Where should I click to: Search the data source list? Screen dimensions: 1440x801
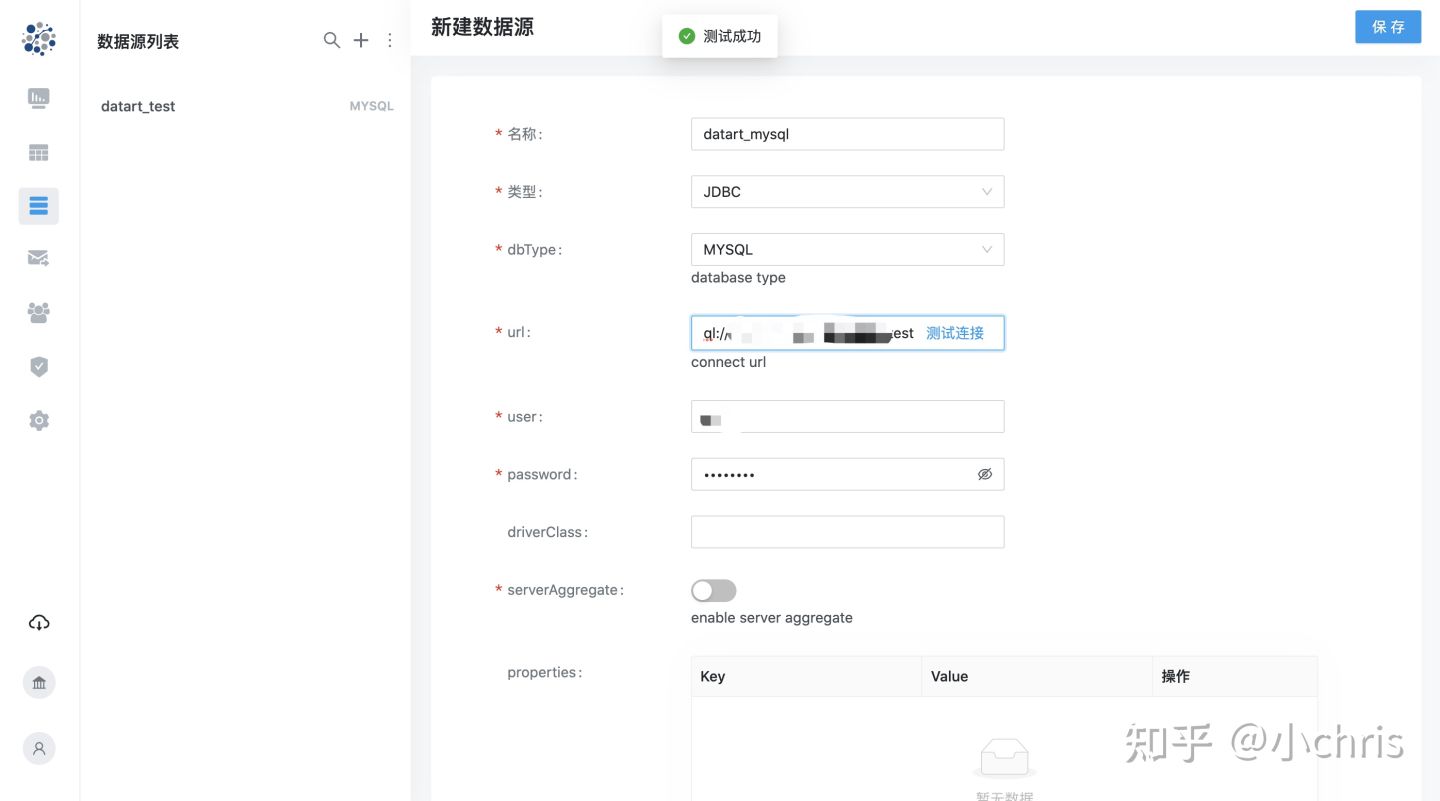pos(332,40)
